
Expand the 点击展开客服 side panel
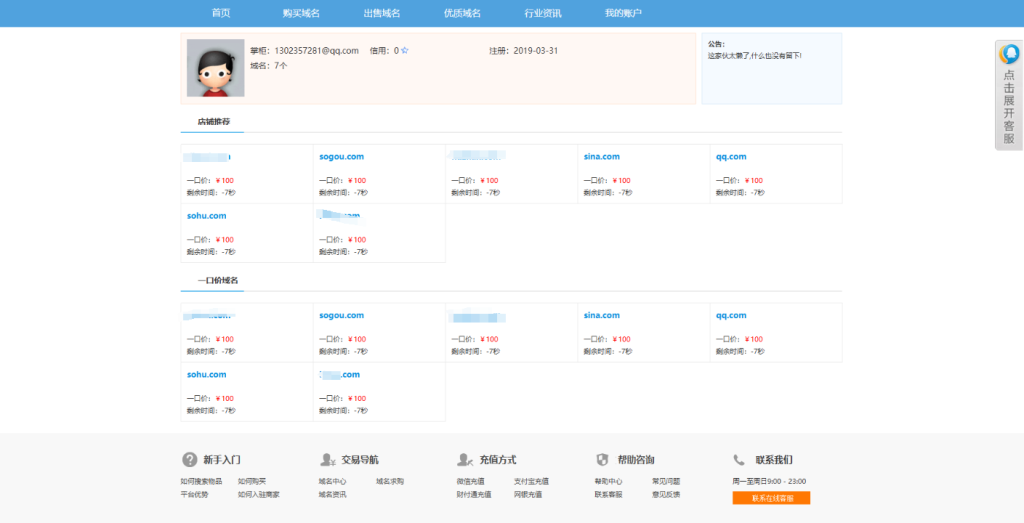pyautogui.click(x=1009, y=106)
